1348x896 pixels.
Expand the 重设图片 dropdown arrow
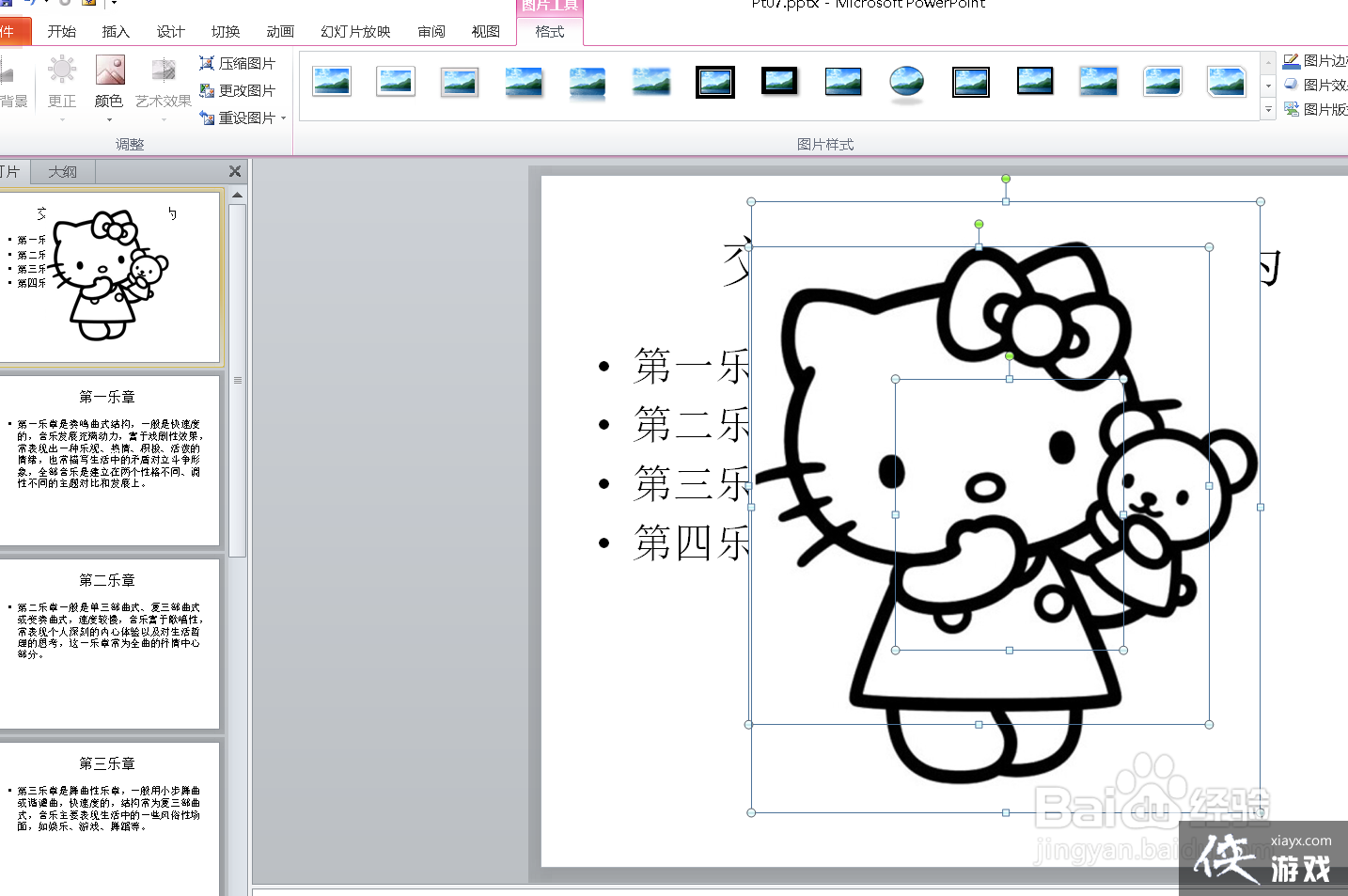click(283, 118)
